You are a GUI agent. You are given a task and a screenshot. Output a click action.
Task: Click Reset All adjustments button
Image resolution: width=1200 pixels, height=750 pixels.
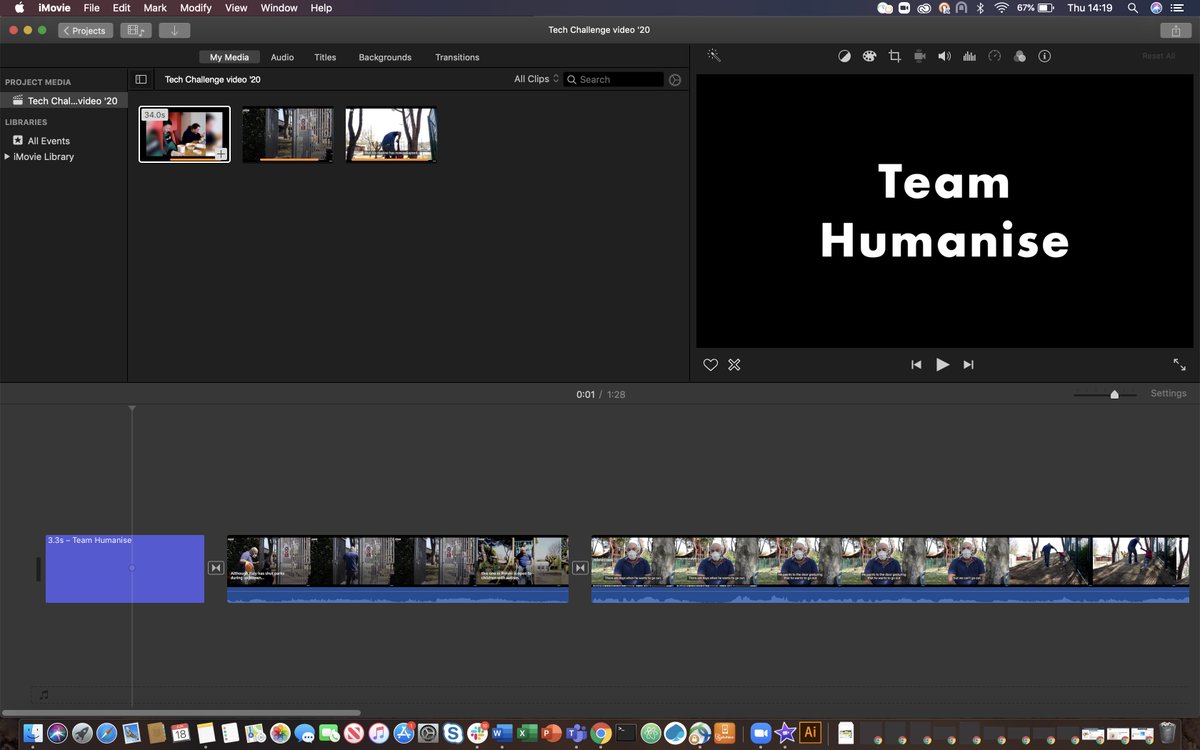click(x=1159, y=56)
